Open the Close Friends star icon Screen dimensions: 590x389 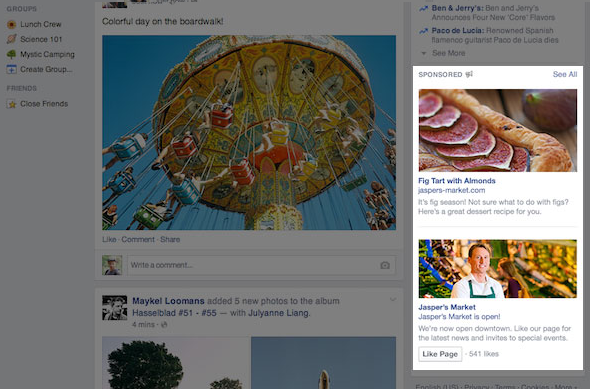(x=12, y=104)
